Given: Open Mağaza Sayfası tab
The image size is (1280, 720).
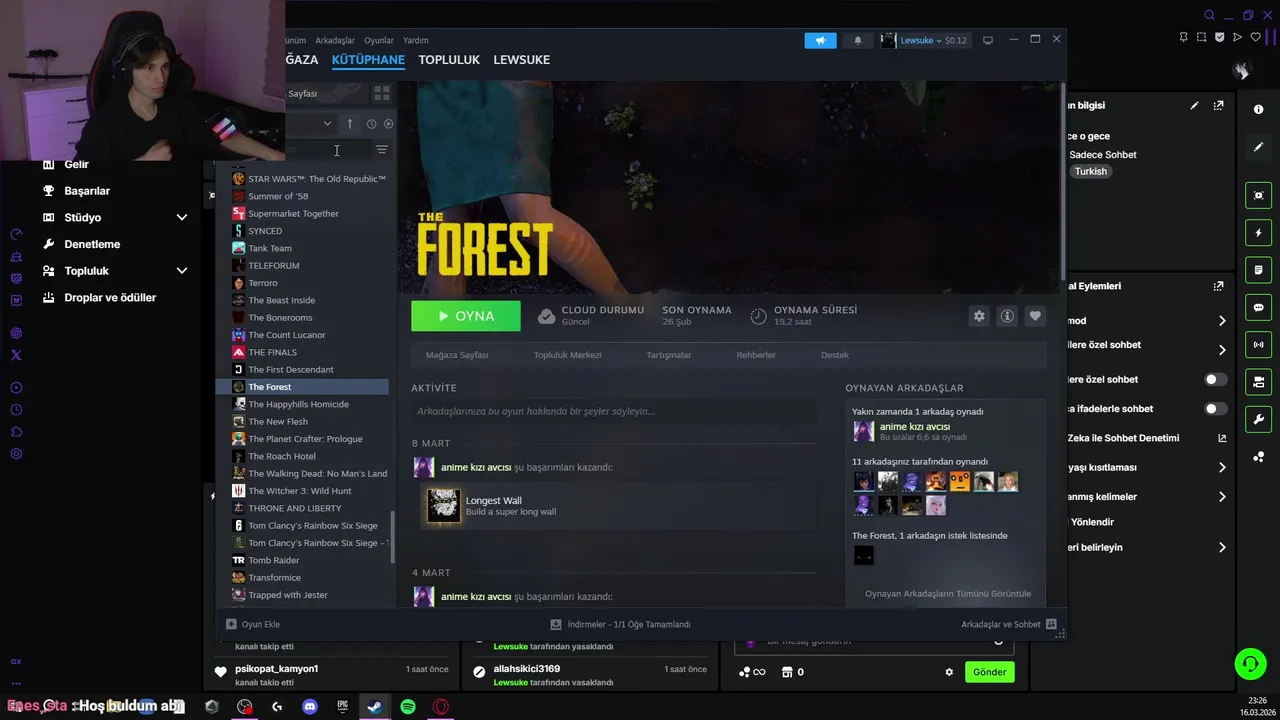Looking at the screenshot, I should 457,355.
